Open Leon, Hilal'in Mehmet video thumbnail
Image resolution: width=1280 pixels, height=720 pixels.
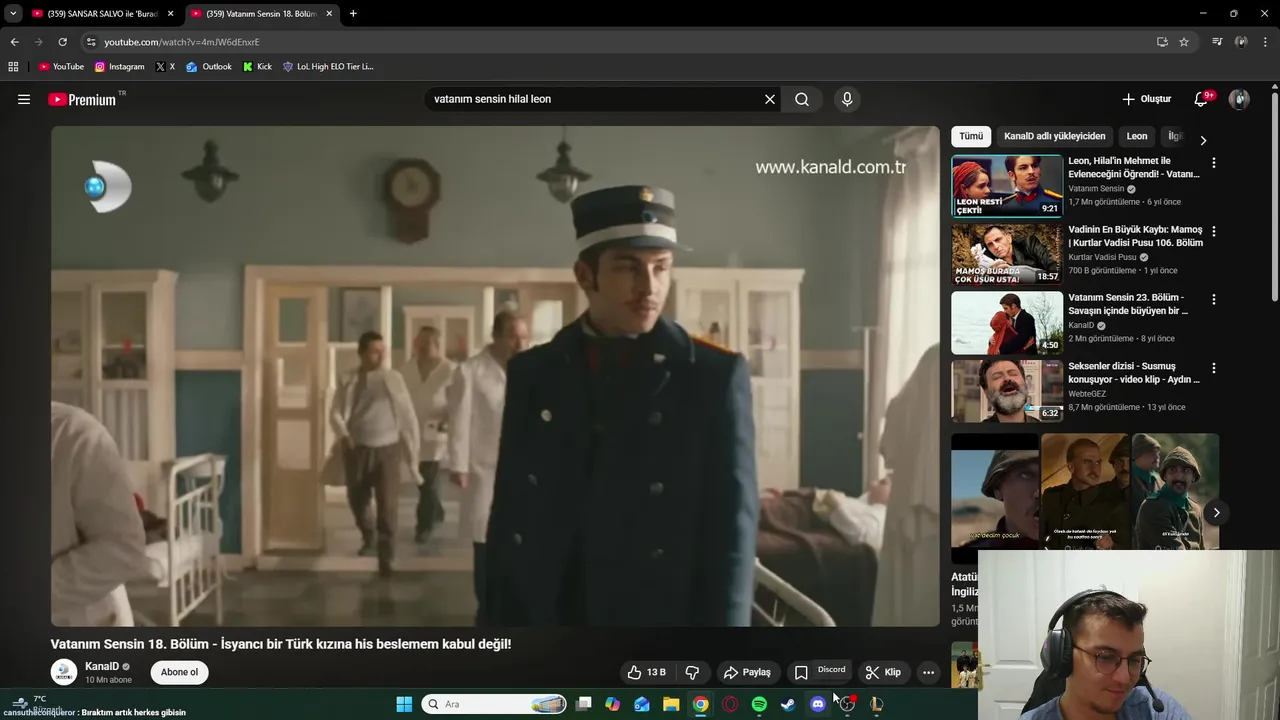point(1007,186)
